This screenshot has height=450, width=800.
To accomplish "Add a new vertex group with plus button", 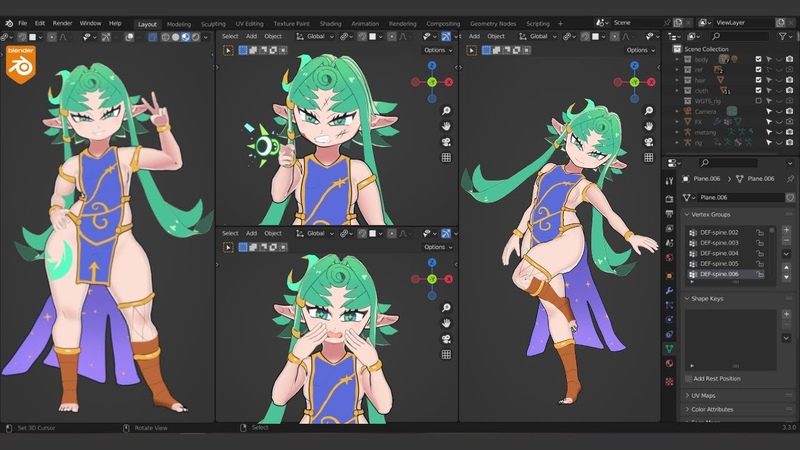I will [786, 230].
